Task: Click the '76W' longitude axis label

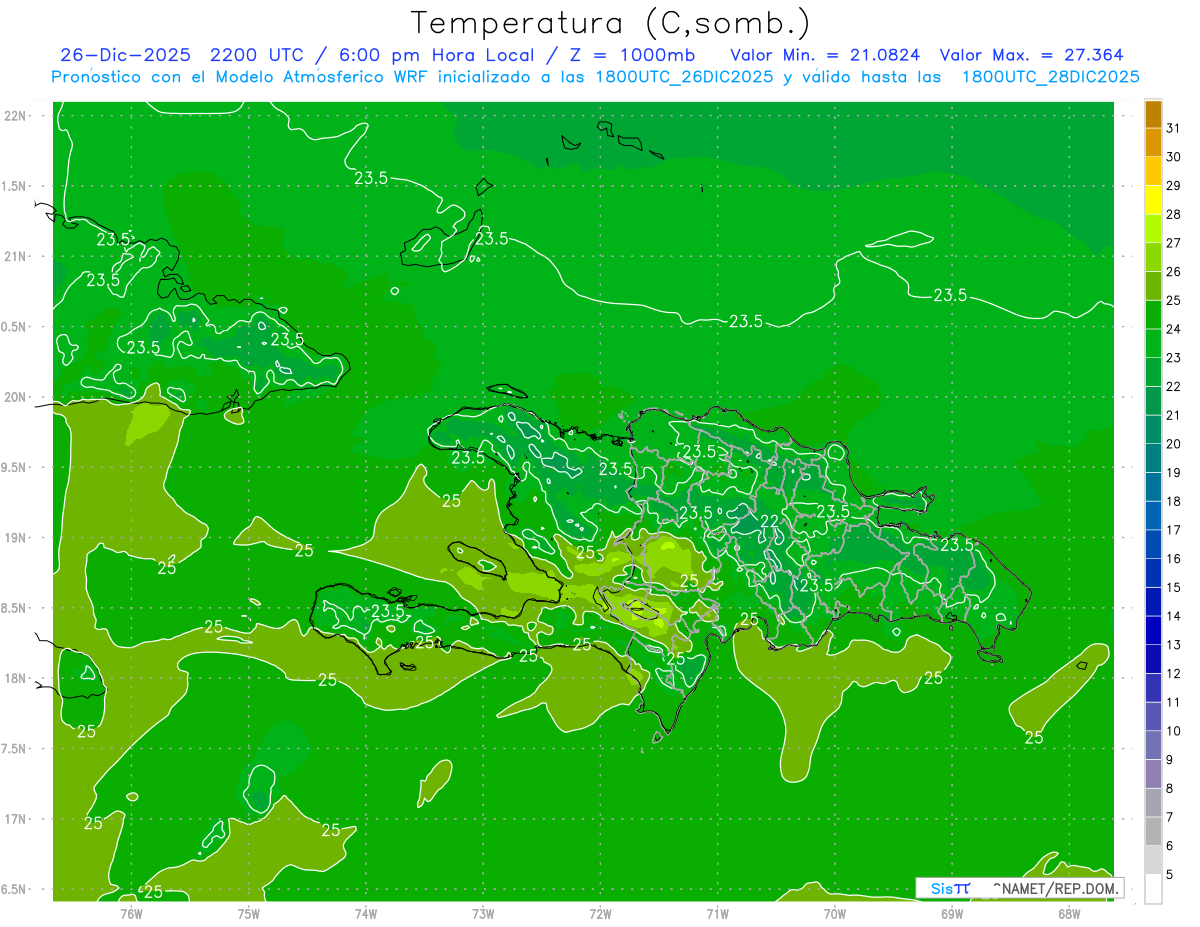Action: (131, 914)
